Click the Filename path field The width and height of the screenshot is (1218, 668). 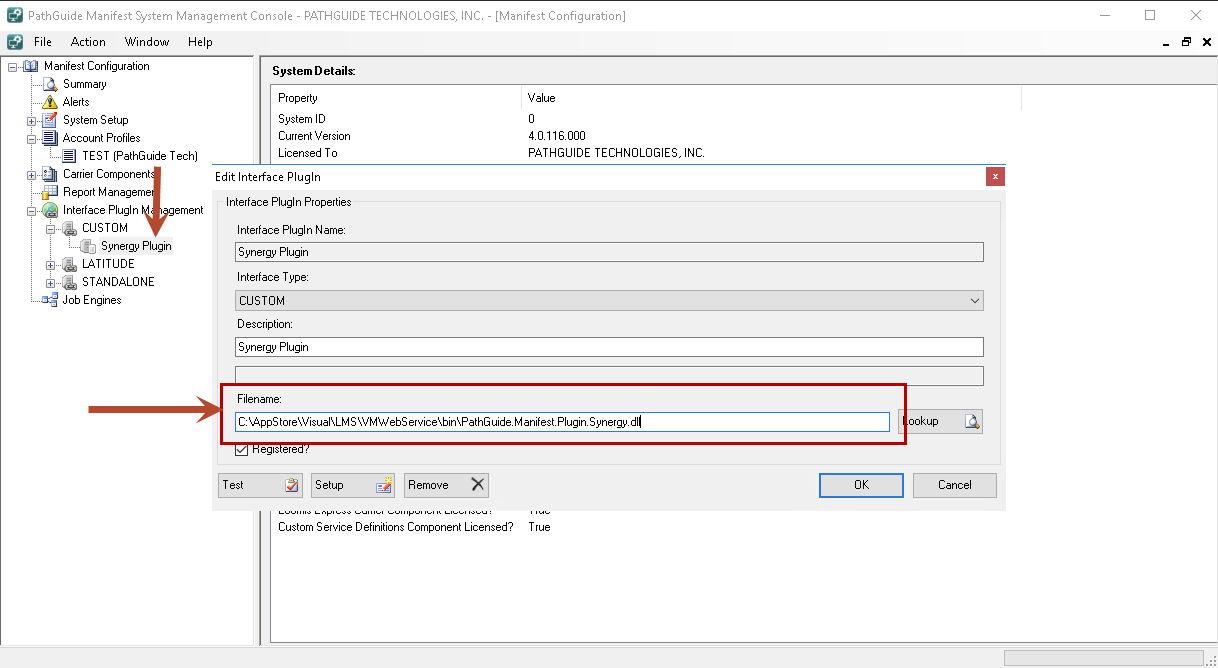(x=562, y=422)
